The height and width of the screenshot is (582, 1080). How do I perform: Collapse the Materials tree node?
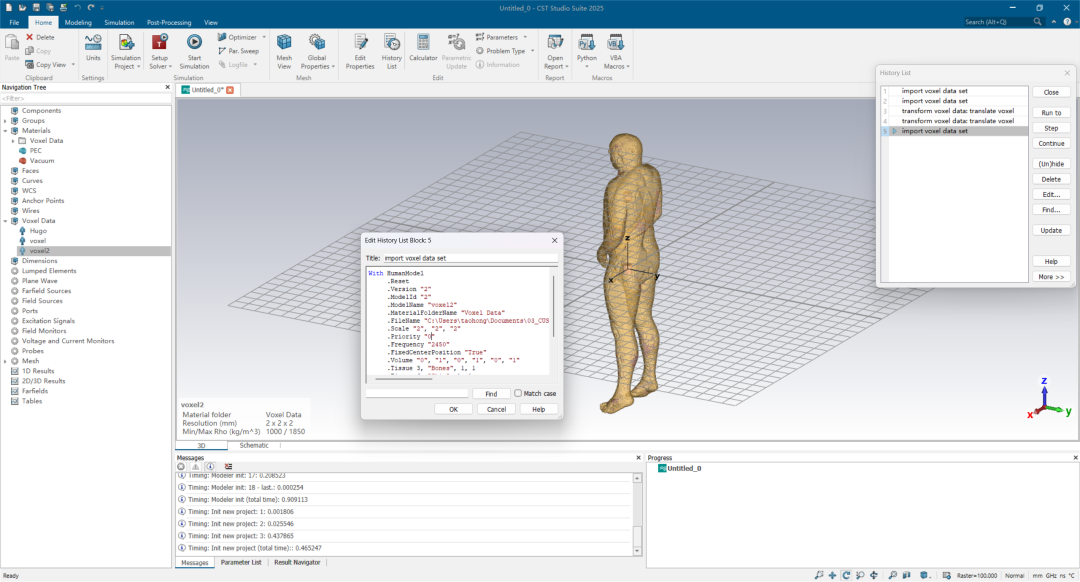pos(6,130)
